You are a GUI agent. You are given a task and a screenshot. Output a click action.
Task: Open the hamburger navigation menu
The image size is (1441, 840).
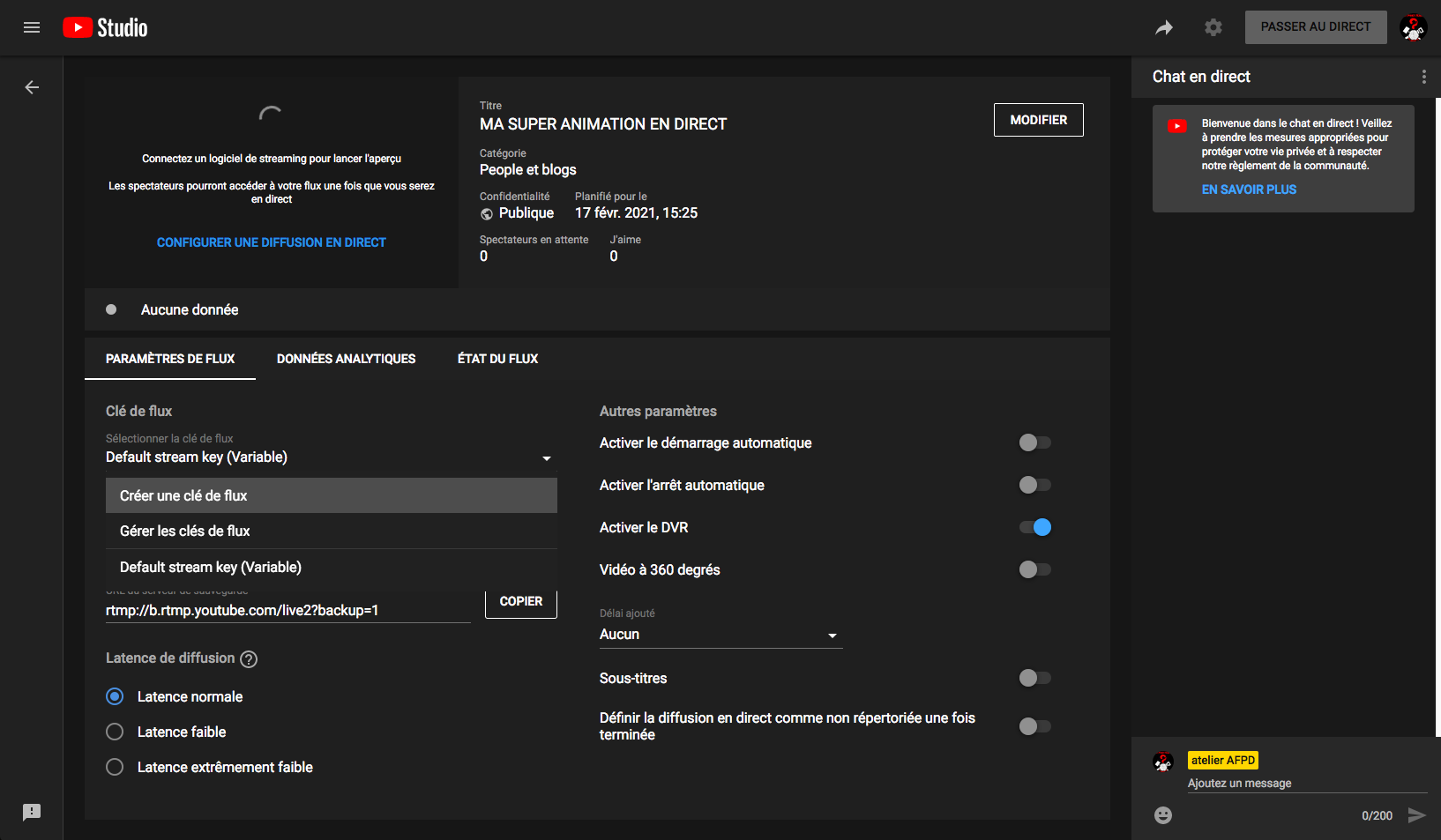[32, 27]
